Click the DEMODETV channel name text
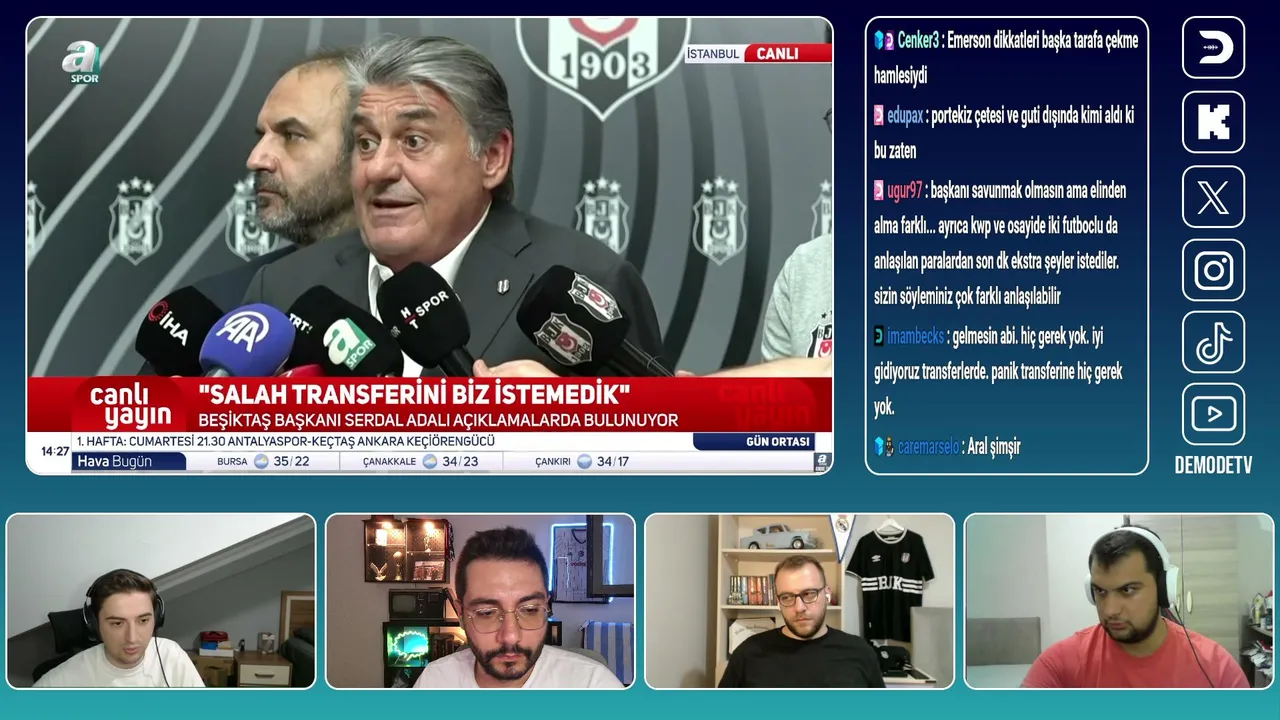Screen dimensions: 1280x720 pyautogui.click(x=1213, y=466)
